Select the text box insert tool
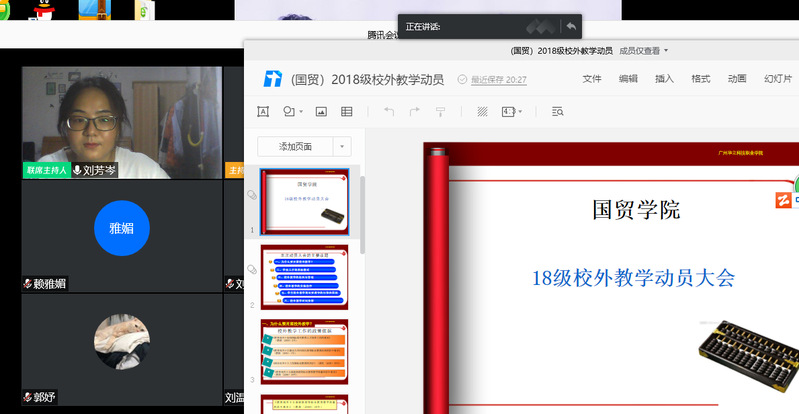The image size is (799, 414). 264,111
